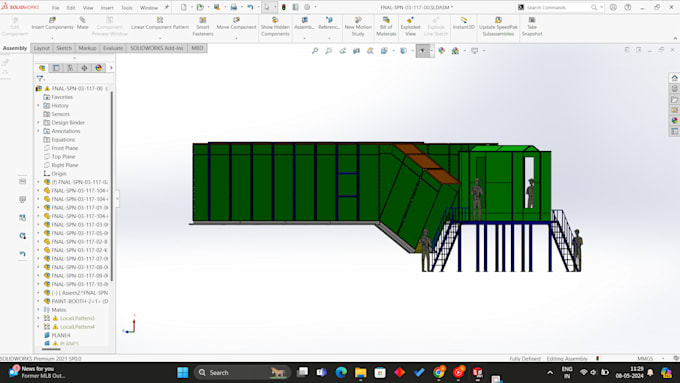
Task: Click the Insert Components tool
Action: click(52, 23)
